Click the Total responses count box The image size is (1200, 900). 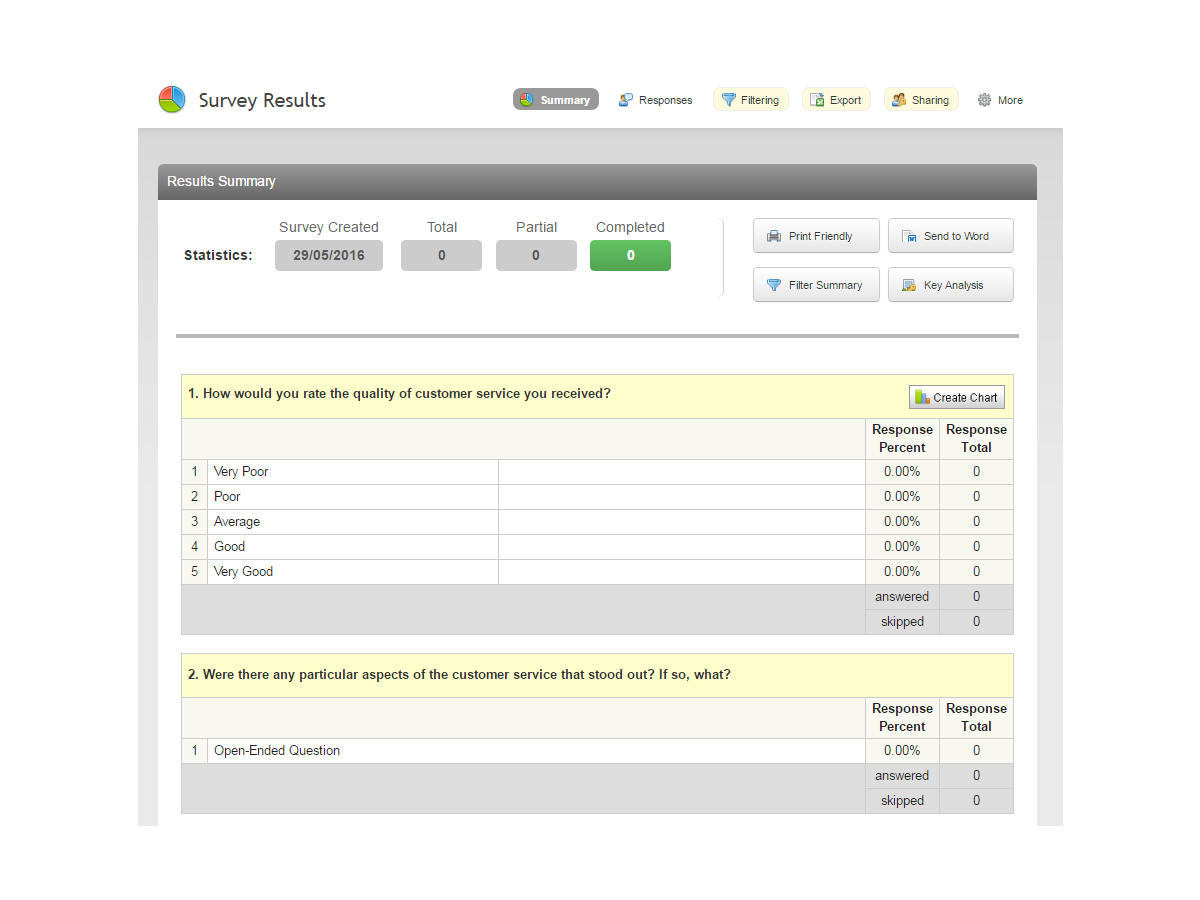point(441,255)
